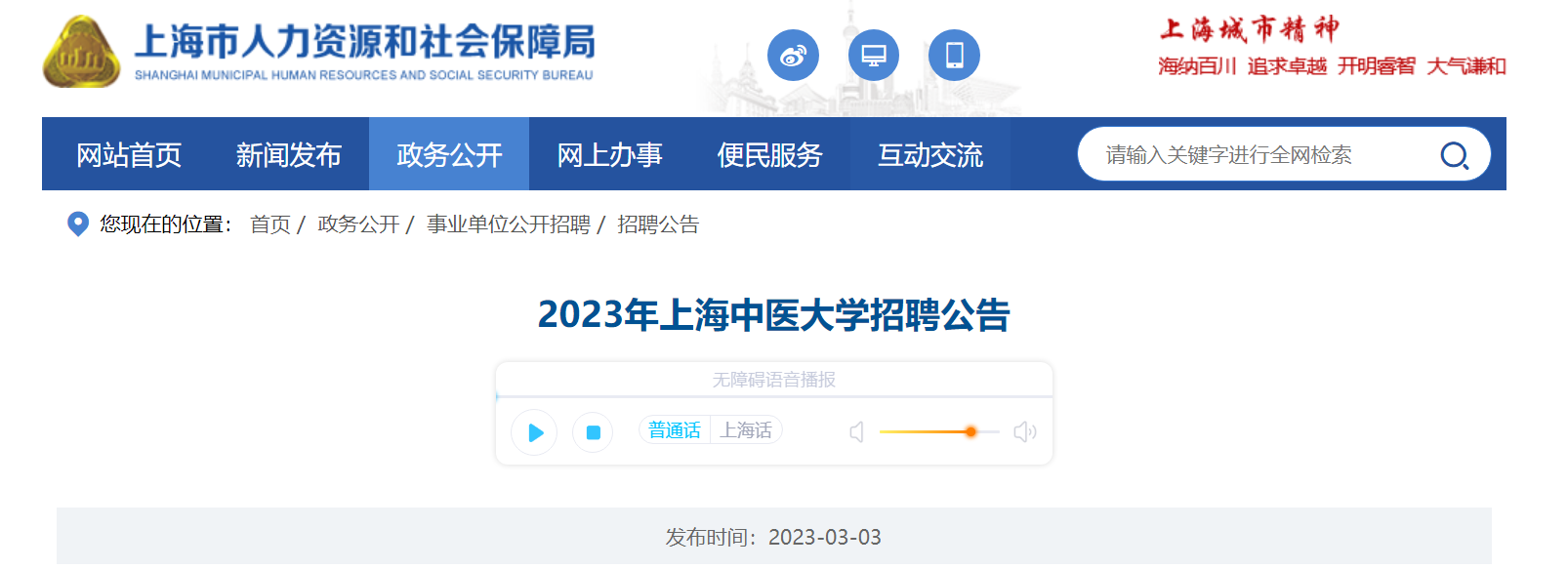Viewport: 1568px width, 569px height.
Task: Click the 您现在的位置 label
Action: [166, 224]
